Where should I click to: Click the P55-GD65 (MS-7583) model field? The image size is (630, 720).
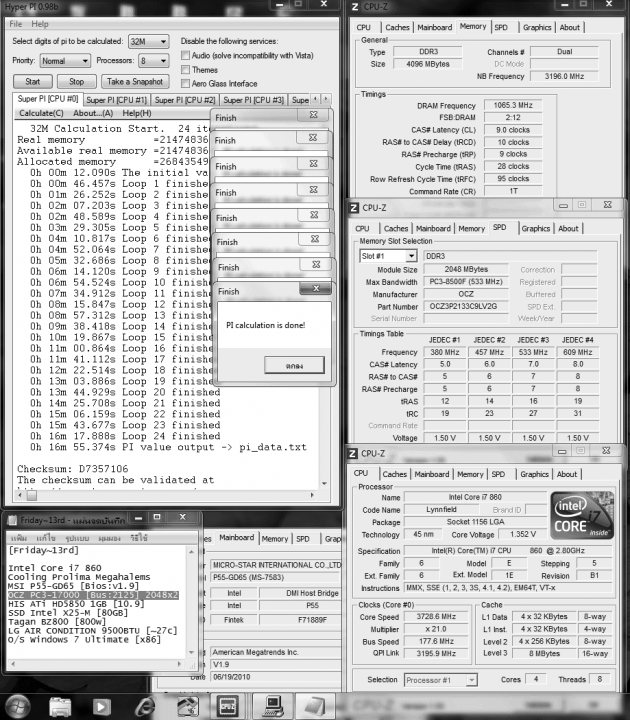point(276,578)
